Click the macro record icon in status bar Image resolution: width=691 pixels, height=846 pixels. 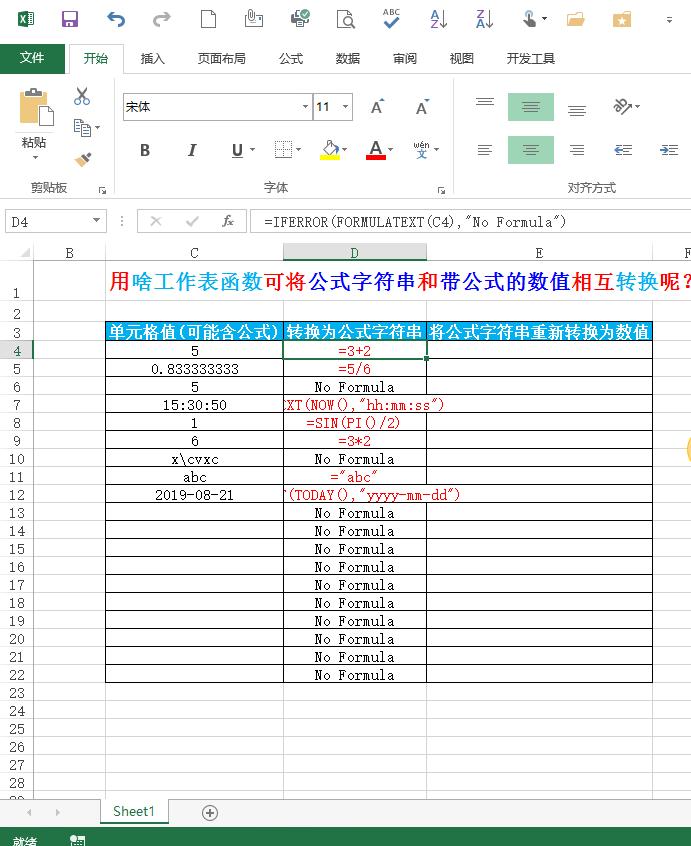(x=78, y=841)
